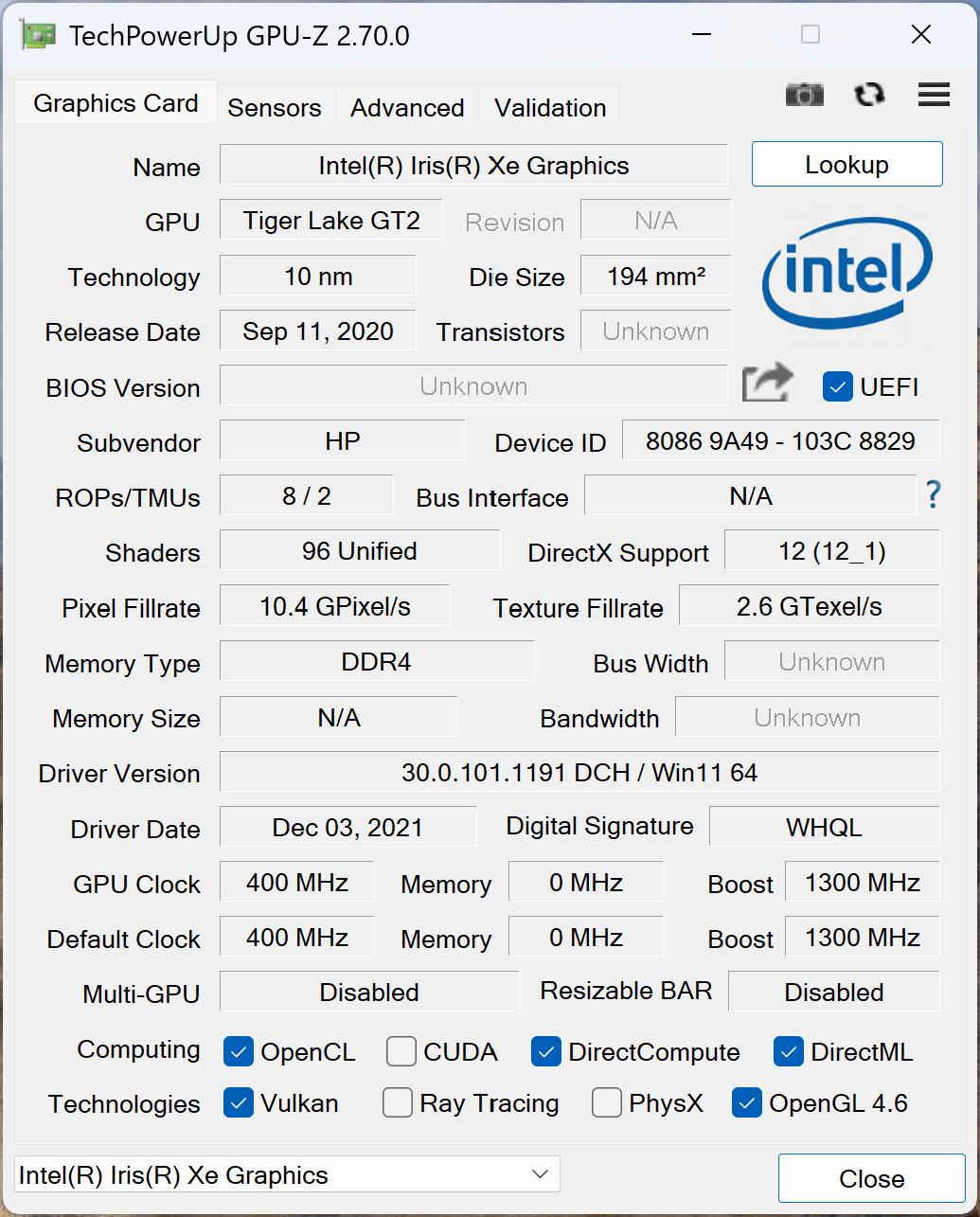Click the Close button at the bottom
980x1217 pixels.
click(872, 1178)
